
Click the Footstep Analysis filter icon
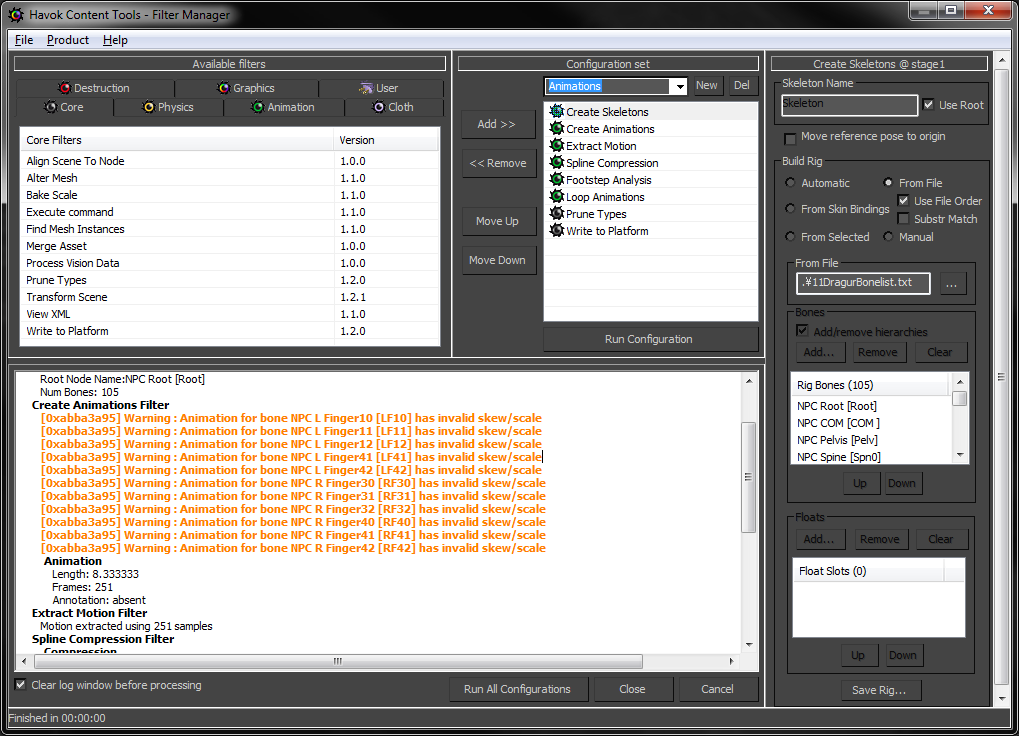click(x=557, y=179)
